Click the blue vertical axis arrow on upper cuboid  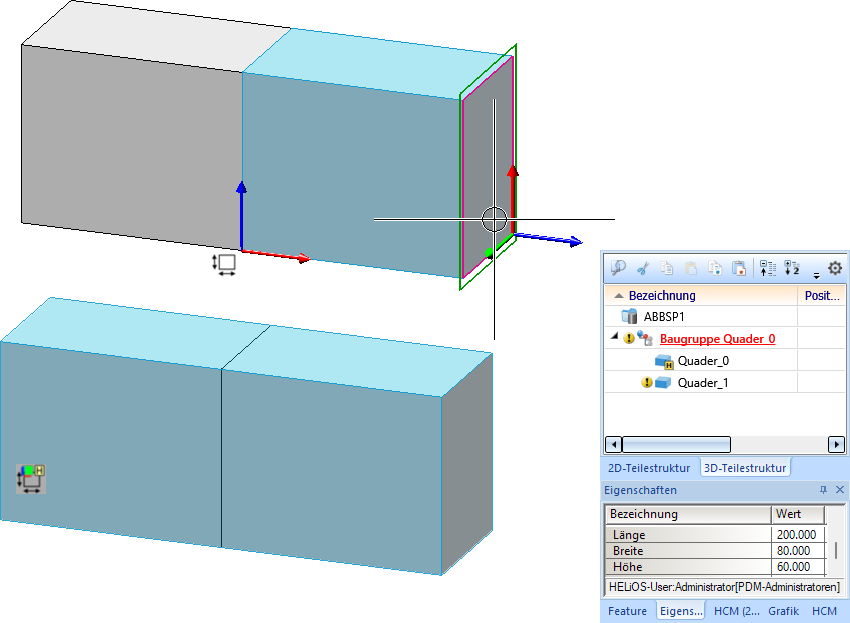(x=241, y=215)
